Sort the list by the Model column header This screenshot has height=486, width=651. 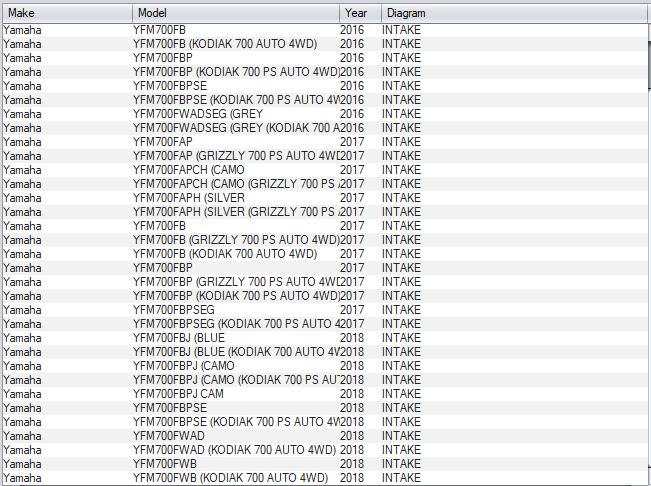tap(236, 13)
